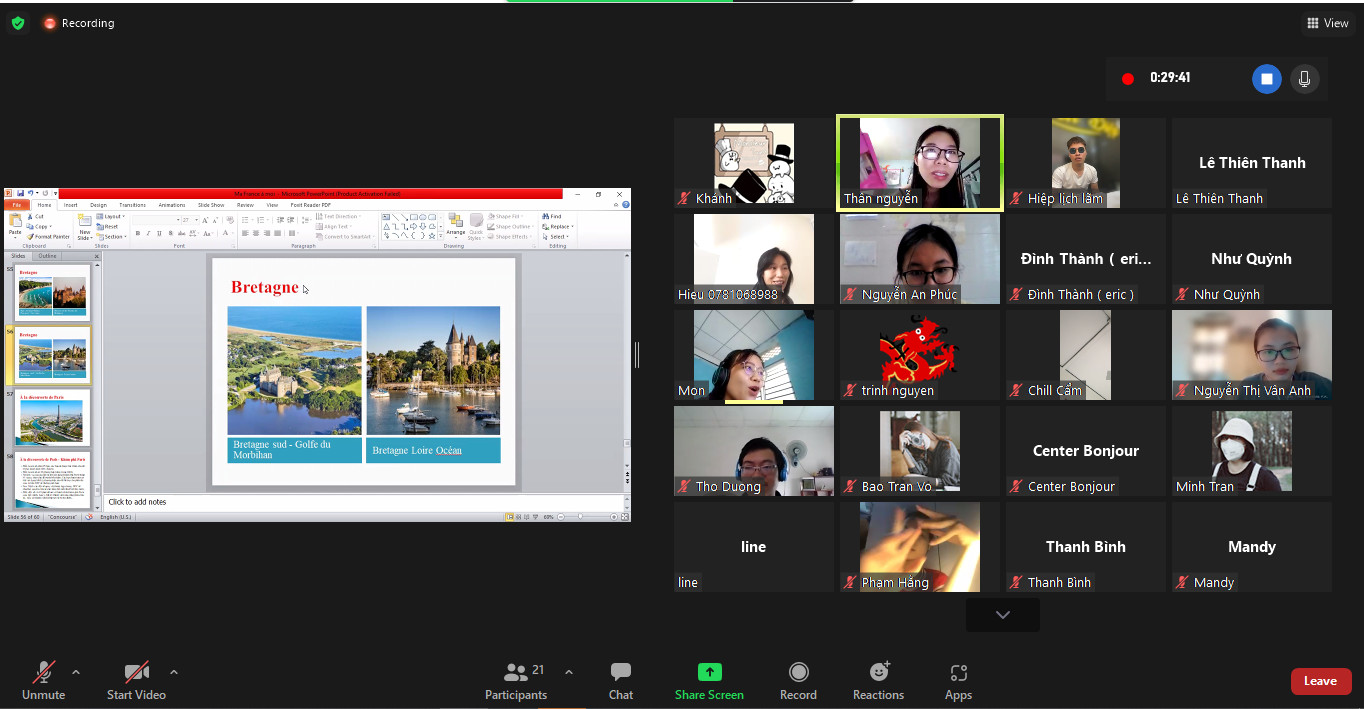Viewport: 1364px width, 709px height.
Task: Expand the audio options arrow next to Unmute
Action: 76,672
